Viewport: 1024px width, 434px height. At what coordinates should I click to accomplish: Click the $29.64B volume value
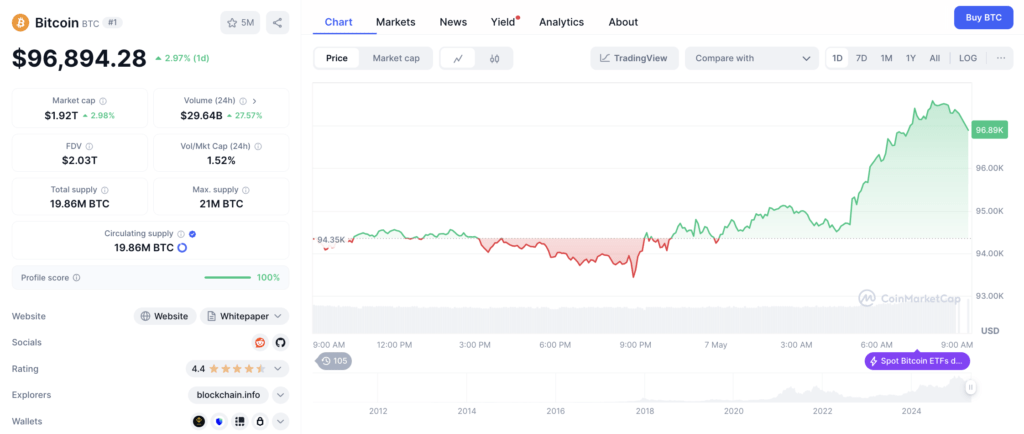(x=202, y=116)
